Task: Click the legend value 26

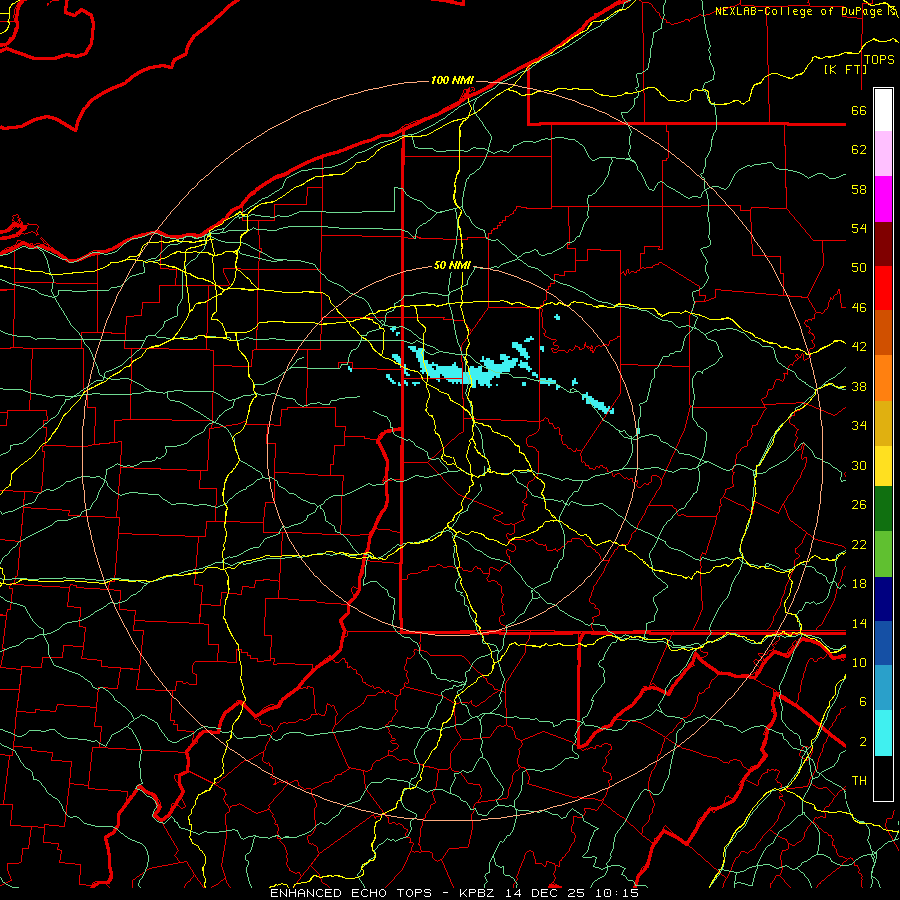Action: (859, 505)
